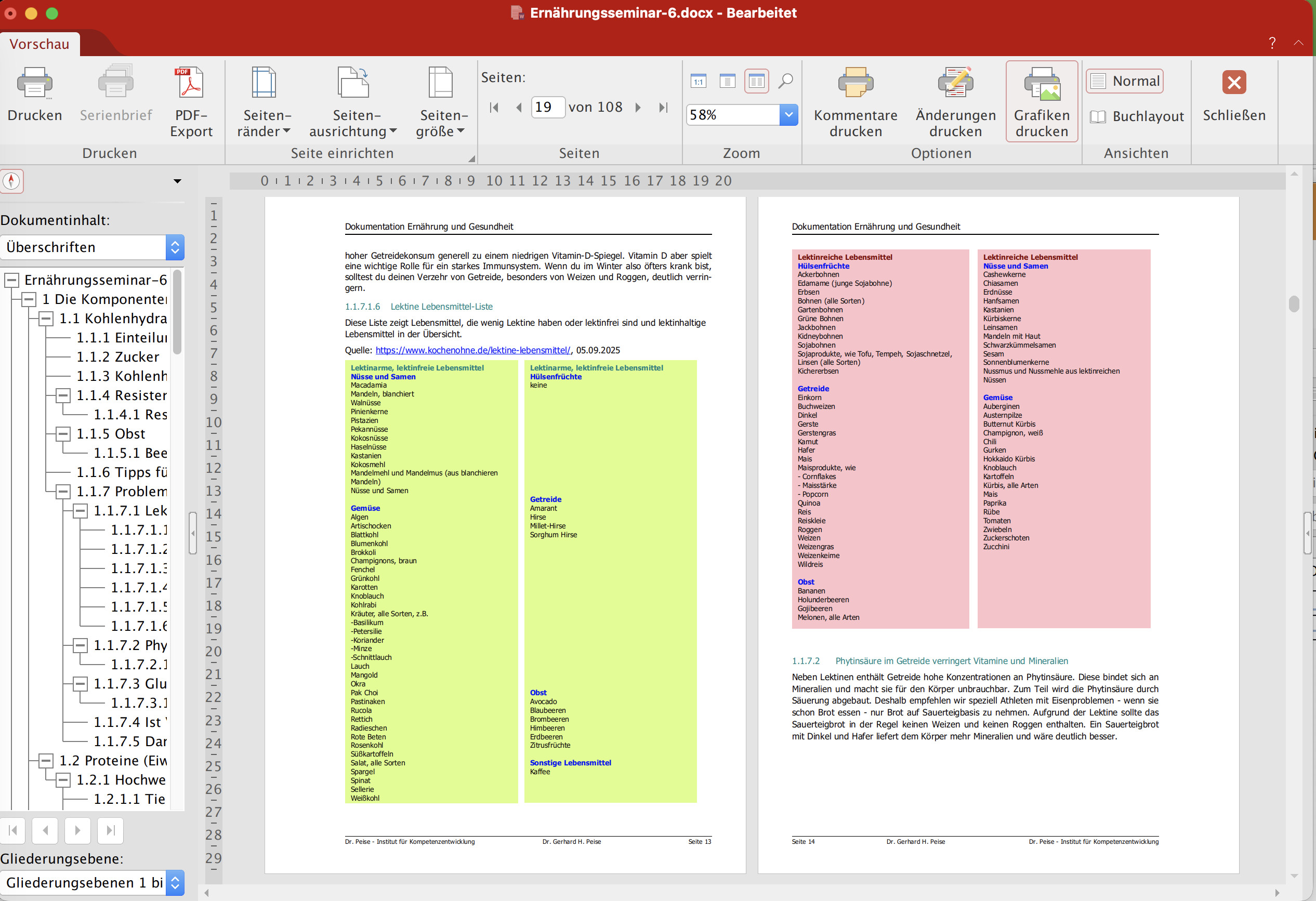
Task: Open PDF-Export
Action: tap(191, 101)
